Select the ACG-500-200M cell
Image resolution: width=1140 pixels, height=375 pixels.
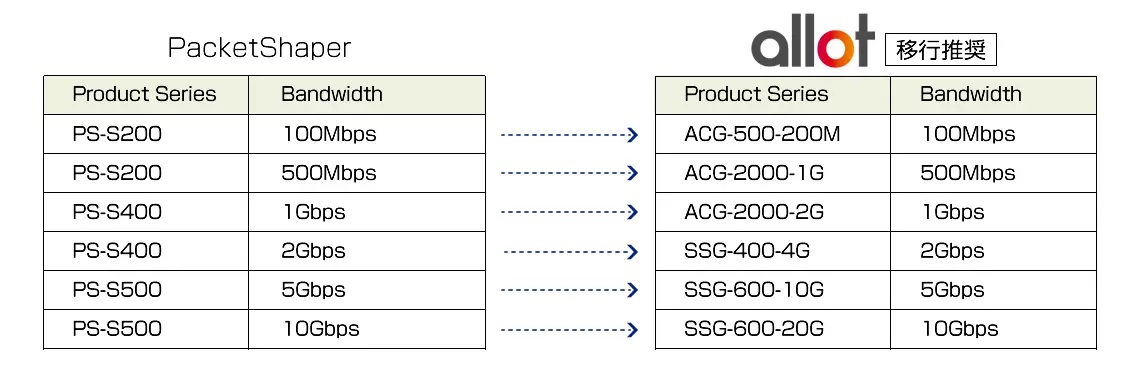773,134
